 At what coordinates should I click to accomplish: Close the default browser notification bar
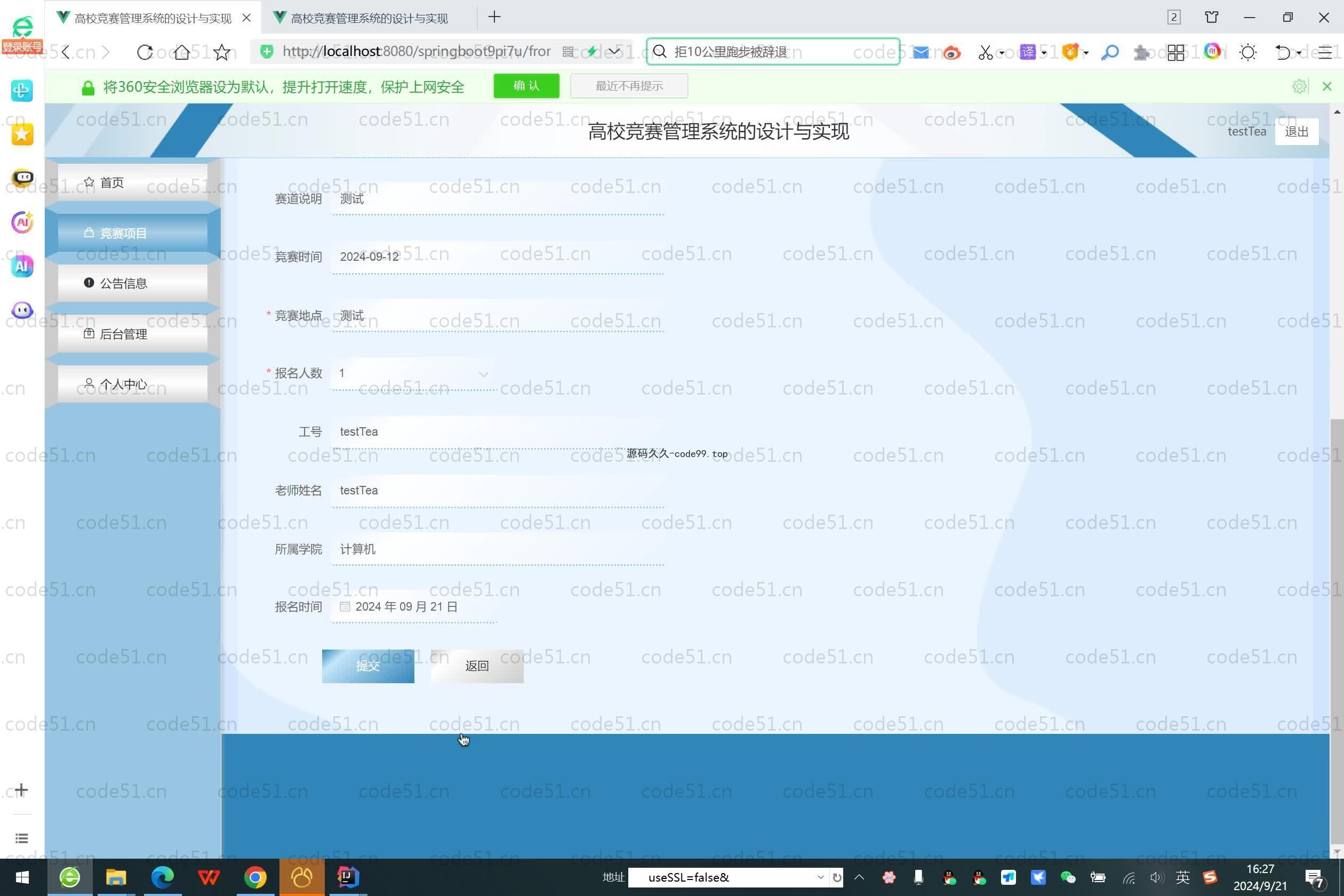(x=1327, y=86)
